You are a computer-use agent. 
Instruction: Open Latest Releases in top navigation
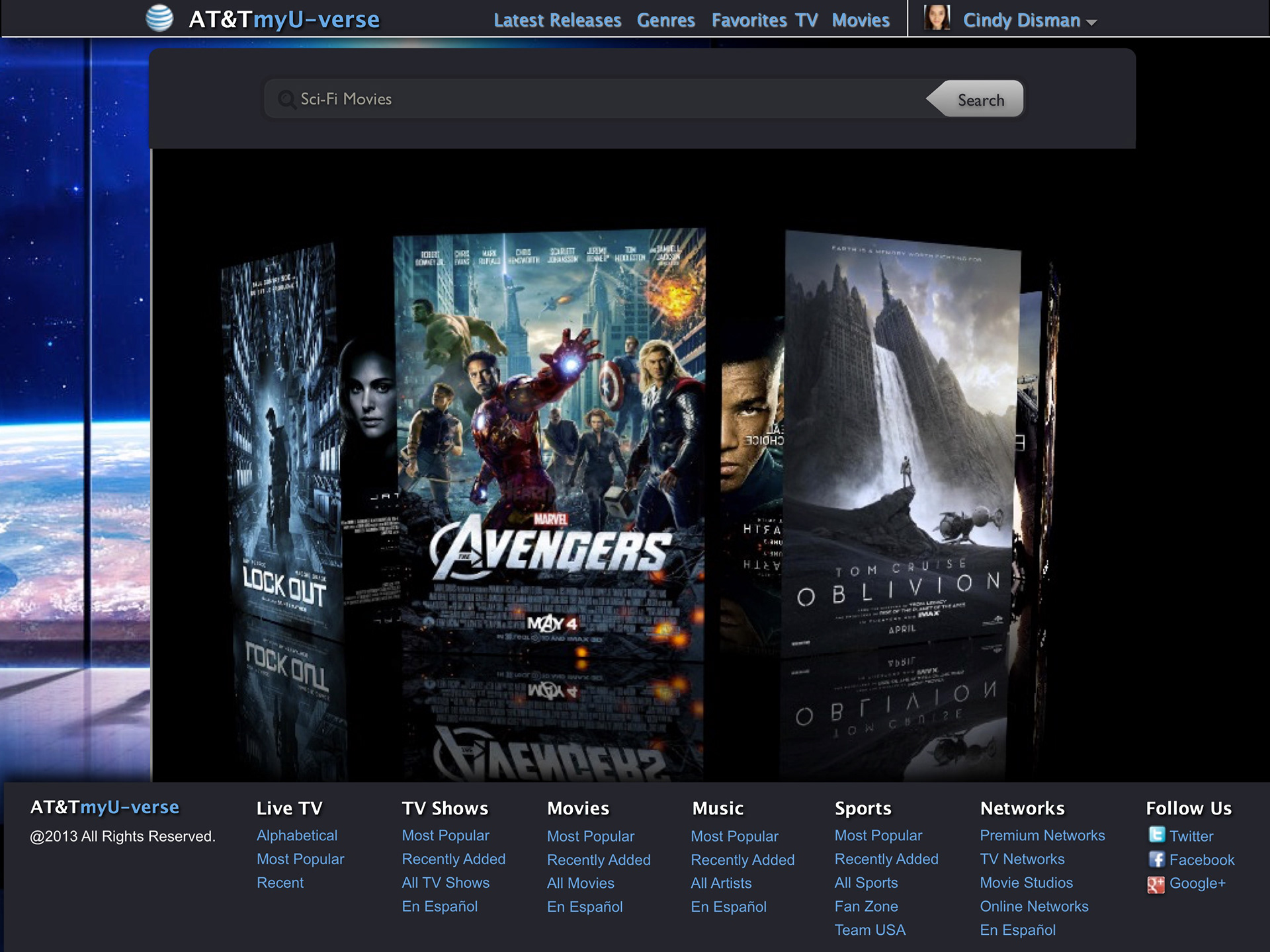click(x=558, y=20)
